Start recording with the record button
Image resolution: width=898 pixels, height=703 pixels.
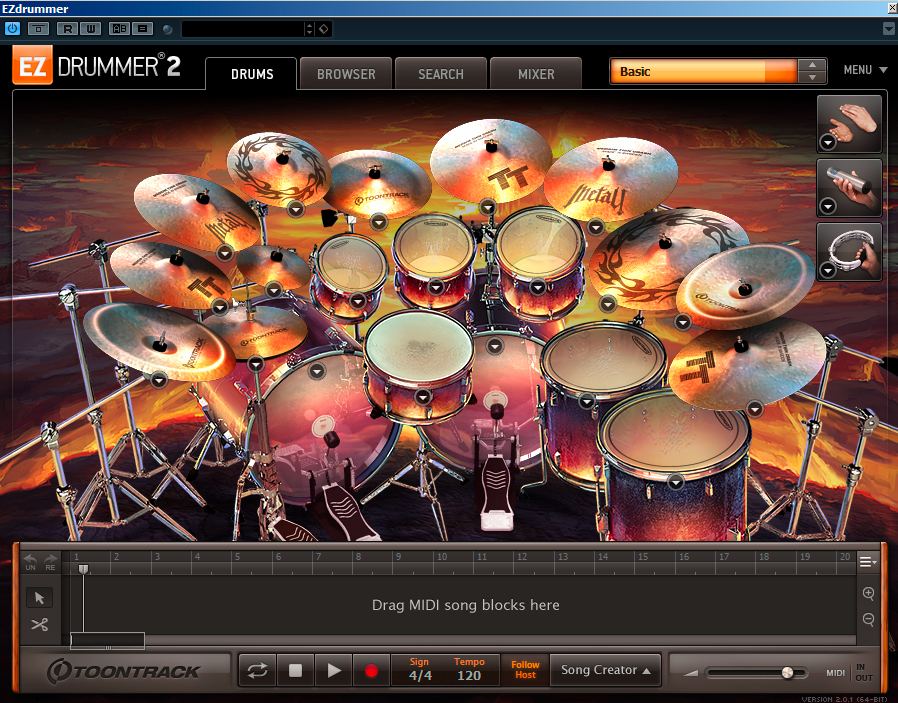pyautogui.click(x=371, y=670)
